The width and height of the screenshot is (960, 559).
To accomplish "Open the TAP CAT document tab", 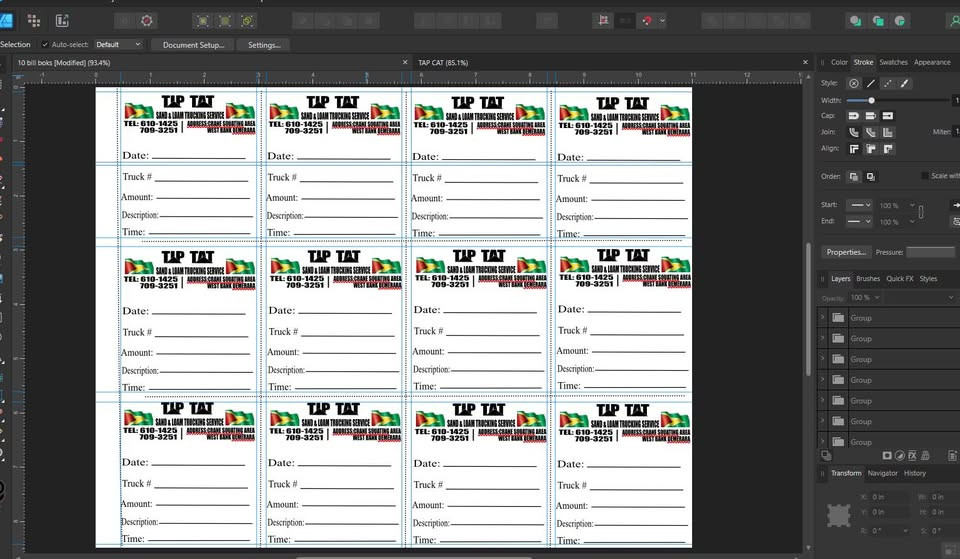I will click(443, 63).
